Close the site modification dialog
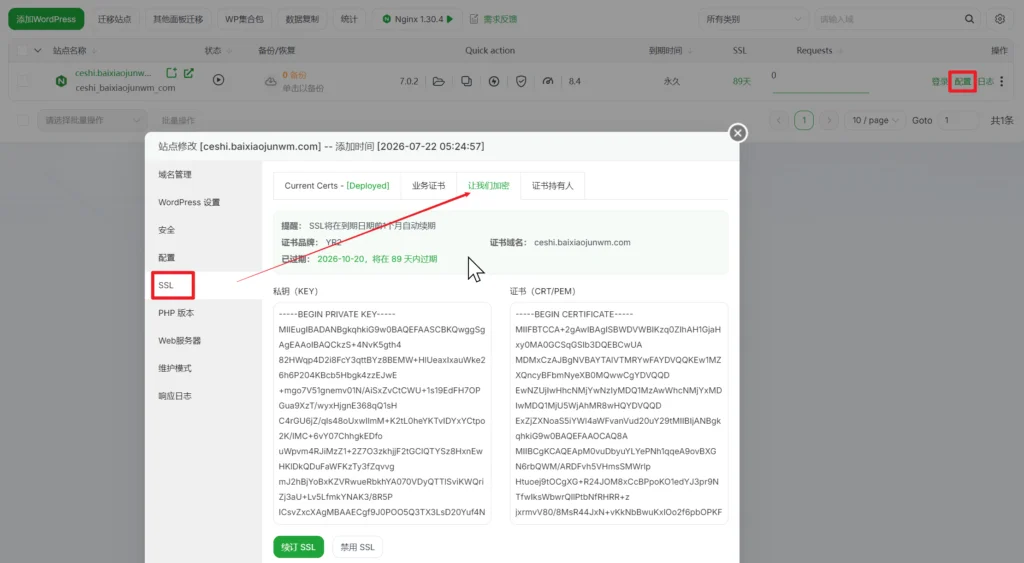 pos(737,133)
